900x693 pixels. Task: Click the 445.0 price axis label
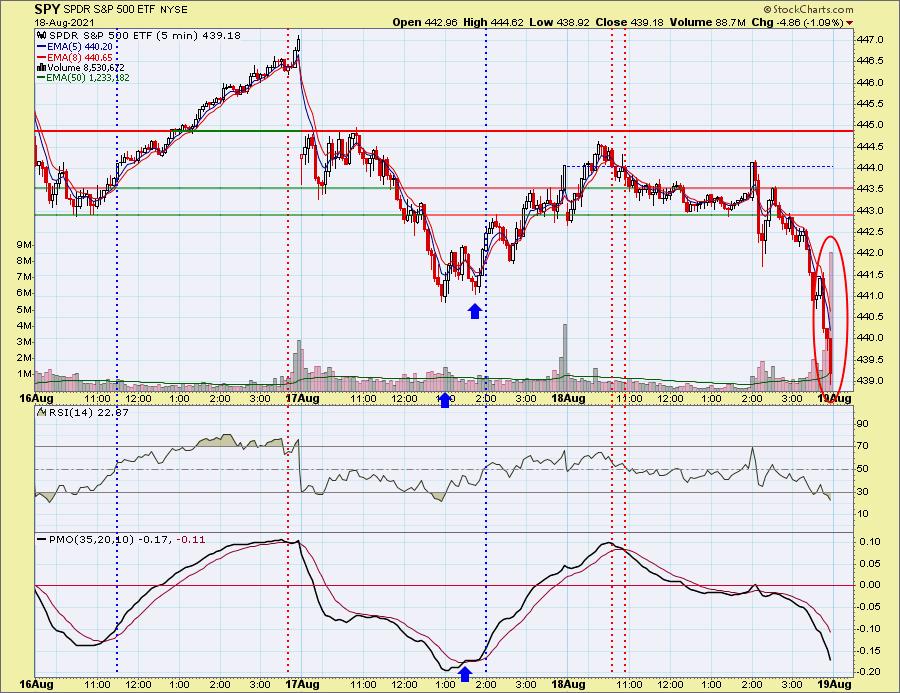(x=871, y=125)
